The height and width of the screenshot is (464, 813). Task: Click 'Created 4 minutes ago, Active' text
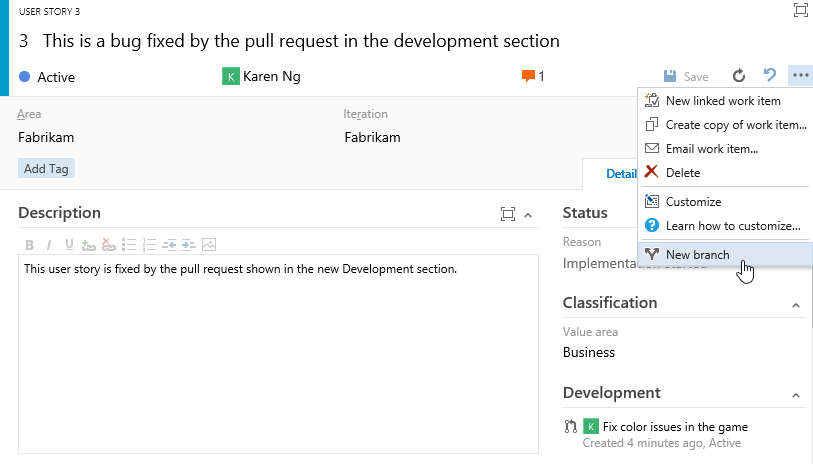click(x=662, y=443)
